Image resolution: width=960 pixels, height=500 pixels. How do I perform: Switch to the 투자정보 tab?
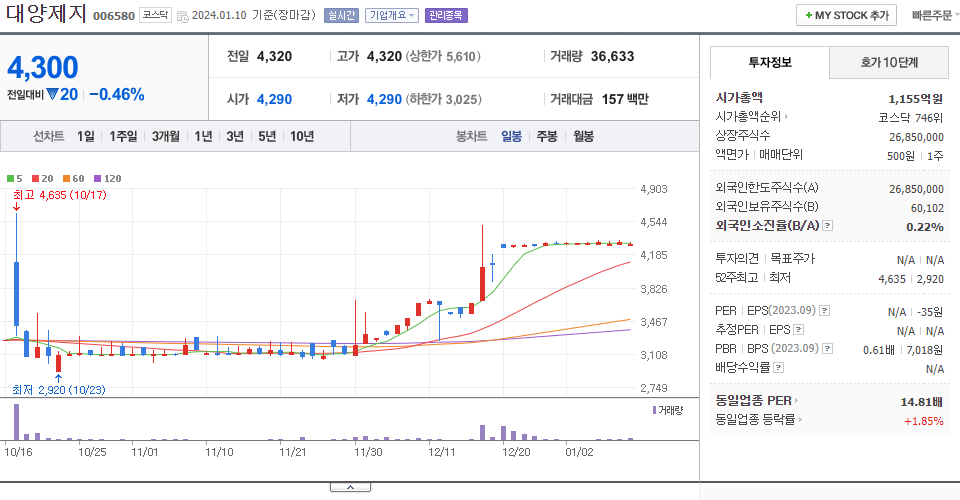[x=770, y=62]
